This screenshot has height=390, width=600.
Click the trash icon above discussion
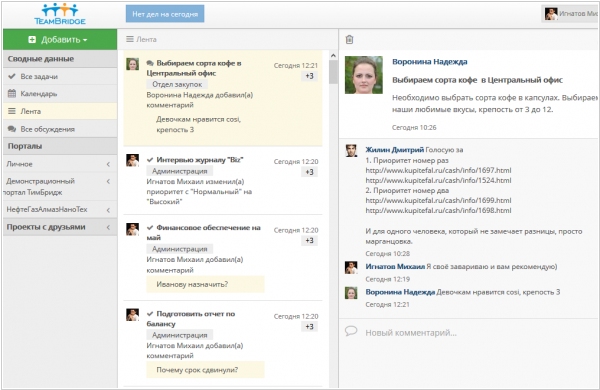coord(349,39)
